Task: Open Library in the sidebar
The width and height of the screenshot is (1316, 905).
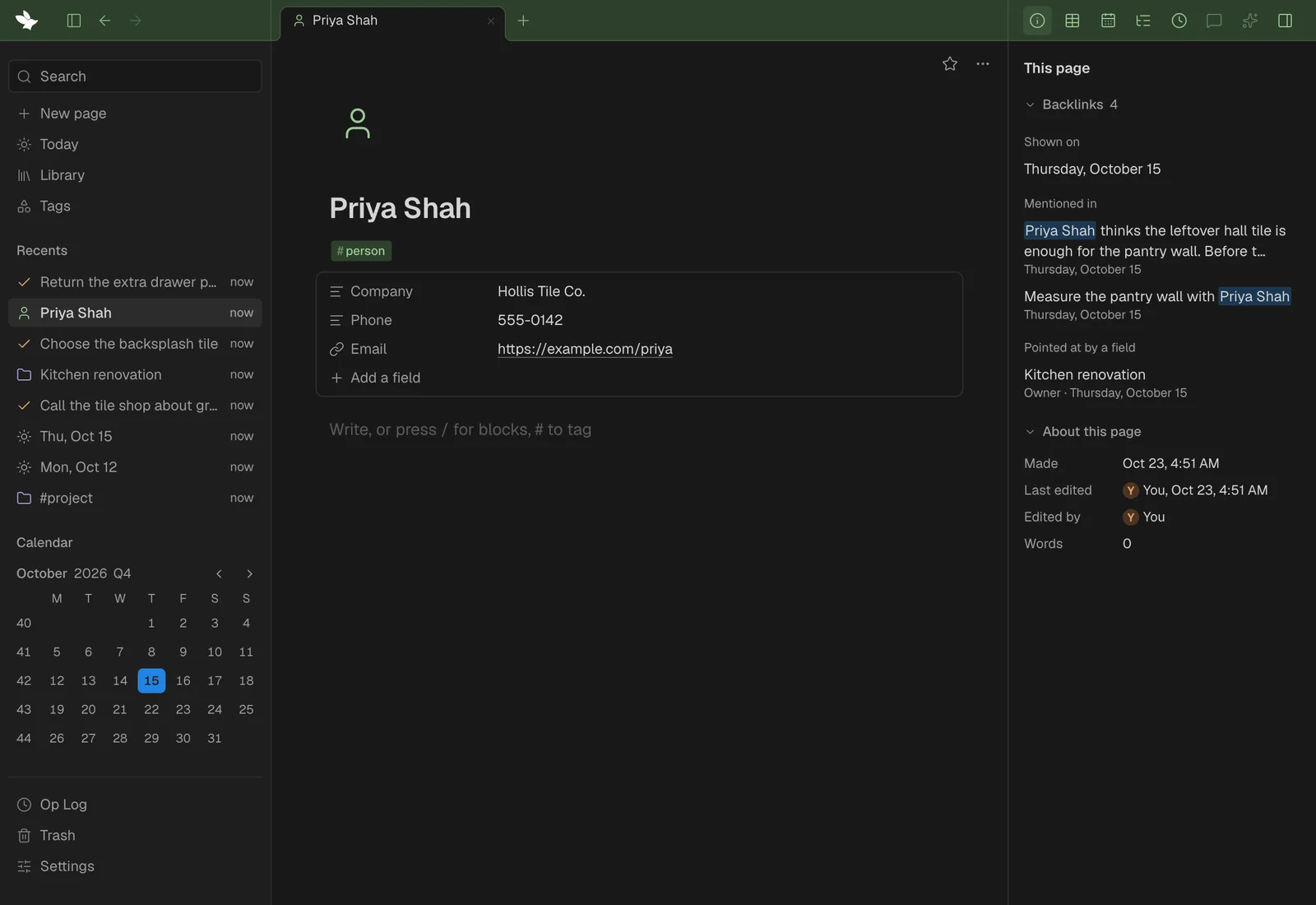Action: tap(135, 175)
